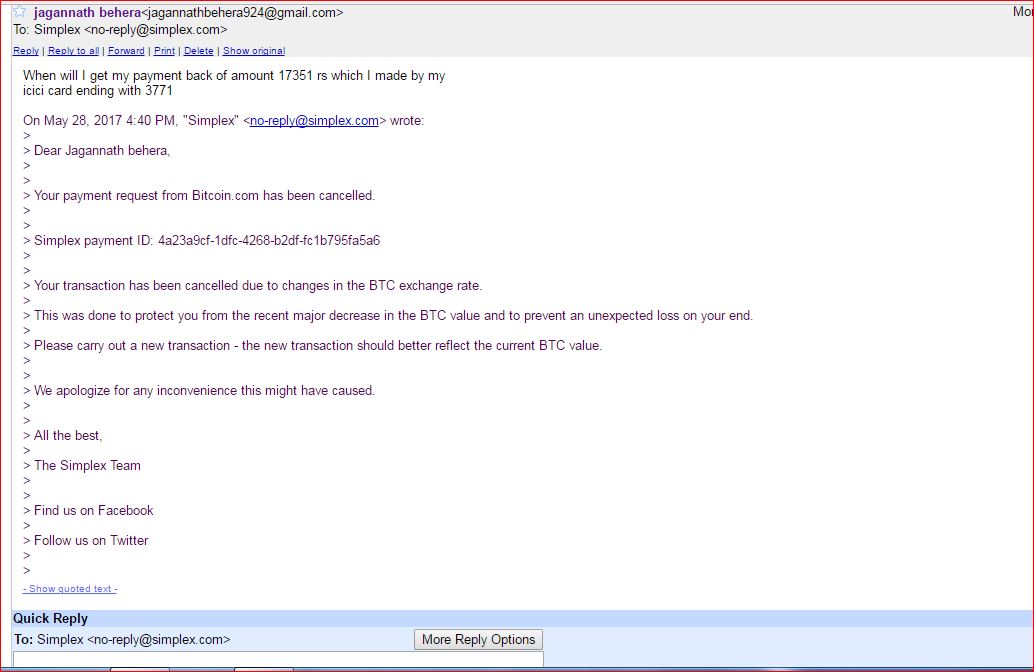Click the 'All the best,' closing line
The width and height of the screenshot is (1034, 672).
tap(68, 436)
